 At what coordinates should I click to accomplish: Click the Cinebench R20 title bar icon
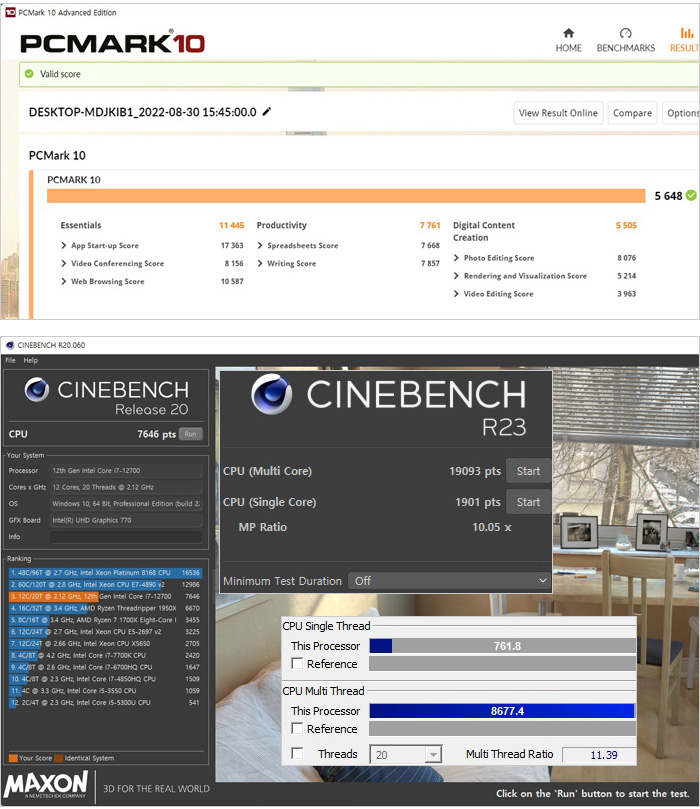(x=10, y=345)
